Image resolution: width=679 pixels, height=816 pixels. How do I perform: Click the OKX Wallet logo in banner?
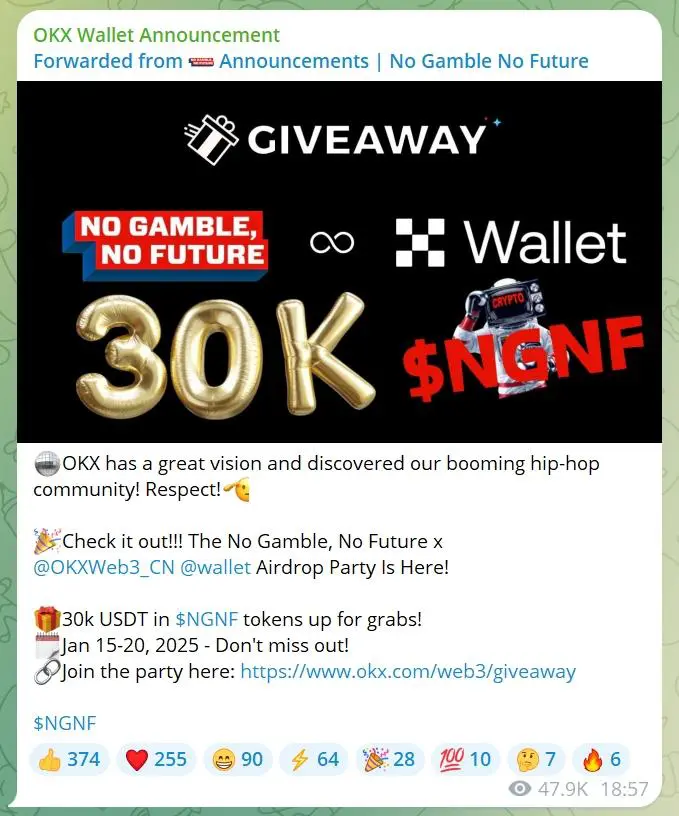[x=511, y=243]
